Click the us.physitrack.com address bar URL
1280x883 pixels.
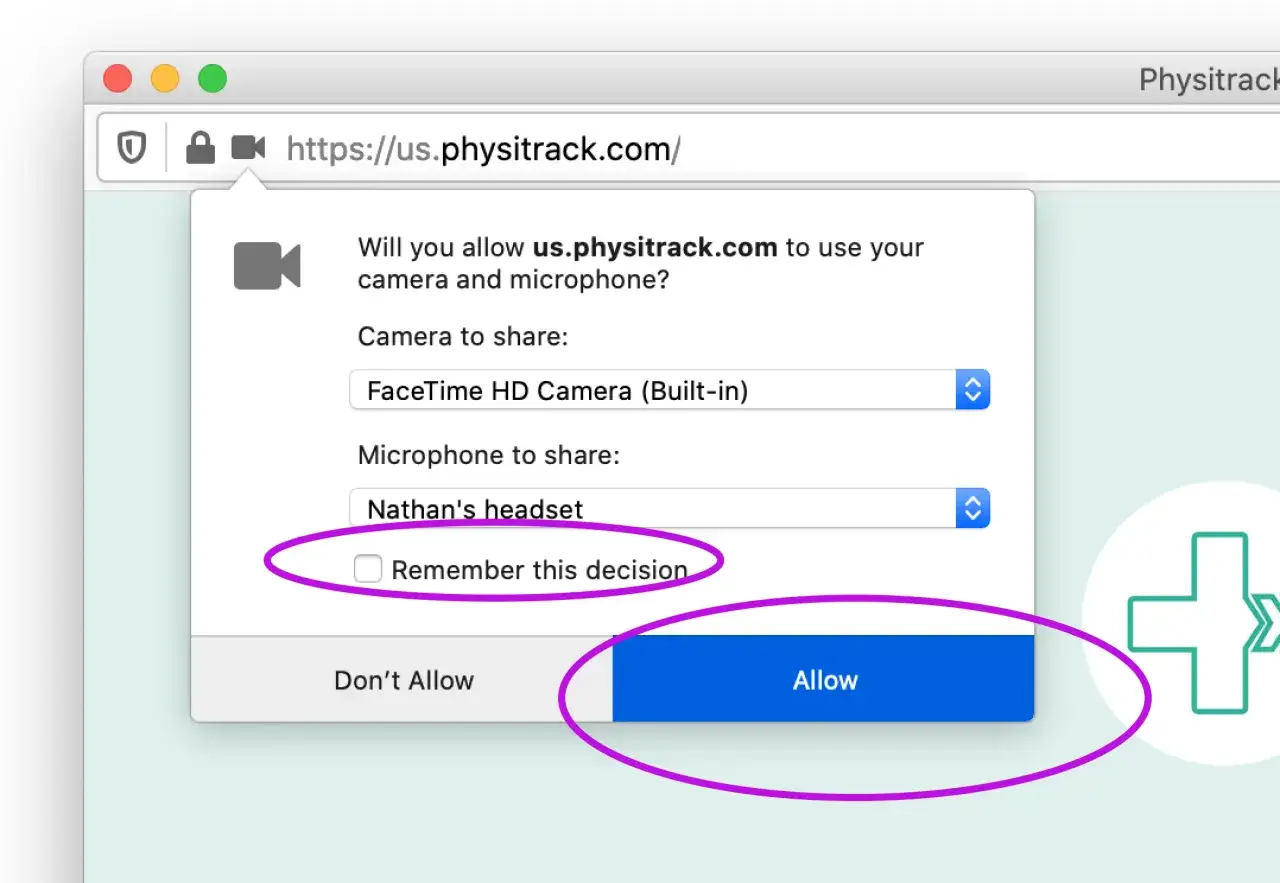pos(483,149)
